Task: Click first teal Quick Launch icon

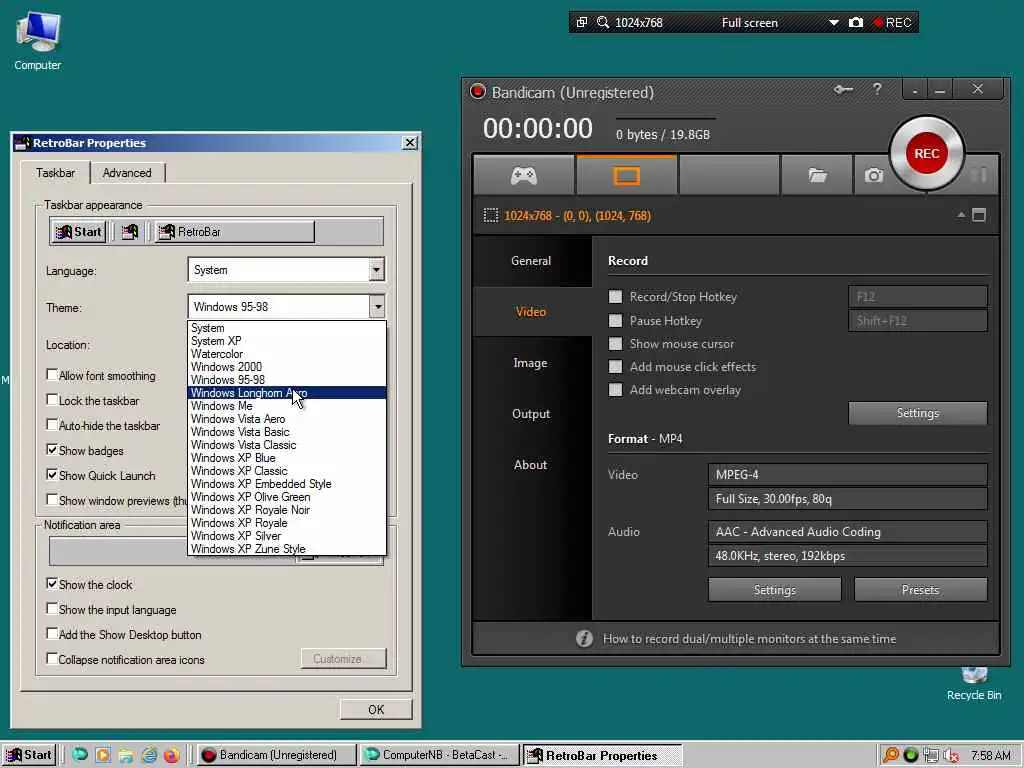Action: point(80,755)
